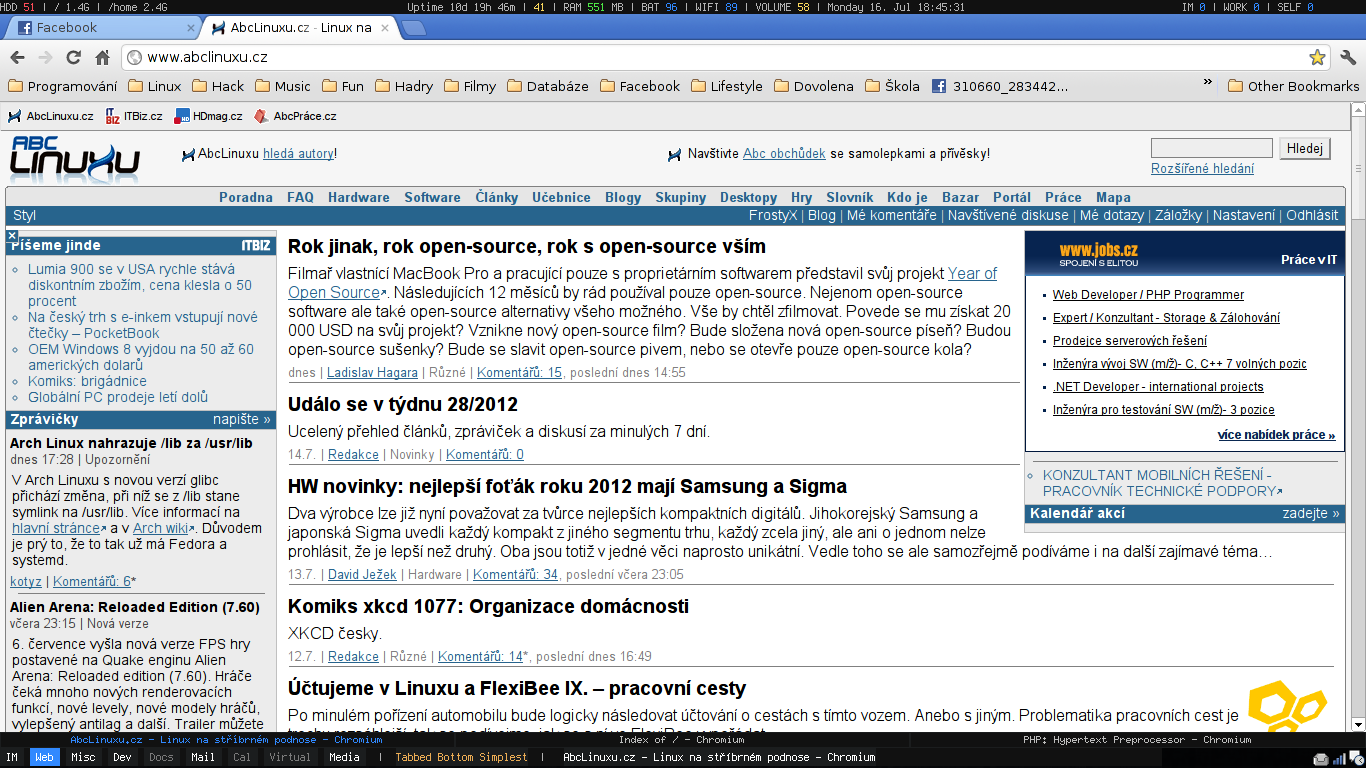The width and height of the screenshot is (1366, 768).
Task: Open the Arch wiki link
Action: (x=160, y=528)
